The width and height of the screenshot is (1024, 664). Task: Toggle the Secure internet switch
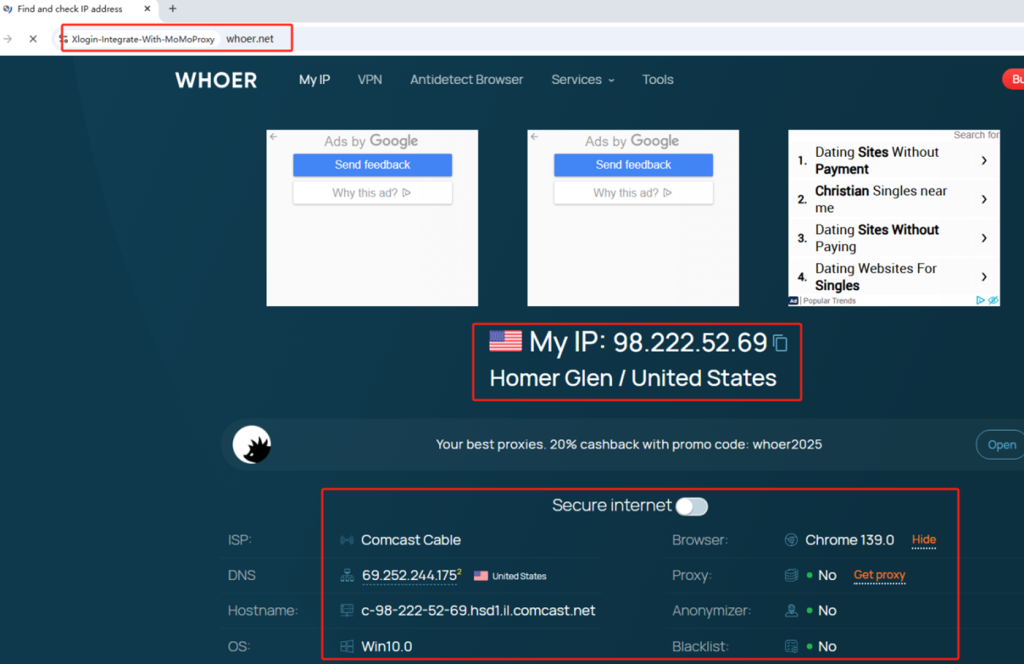coord(691,506)
